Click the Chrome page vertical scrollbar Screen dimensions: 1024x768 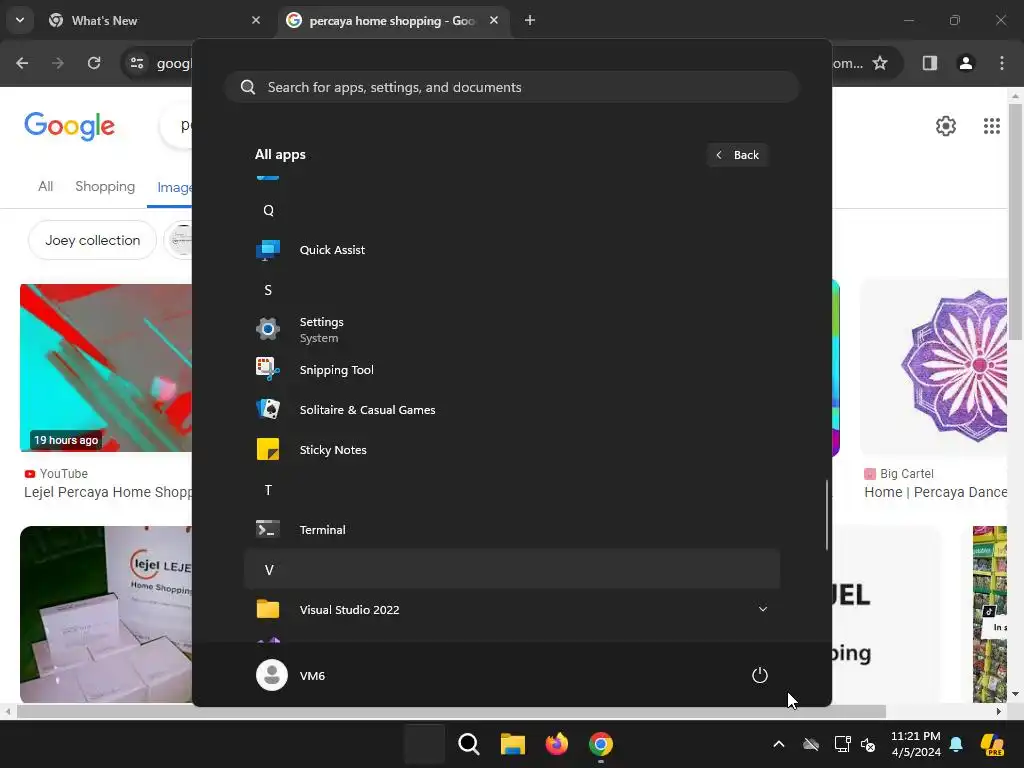[1015, 222]
